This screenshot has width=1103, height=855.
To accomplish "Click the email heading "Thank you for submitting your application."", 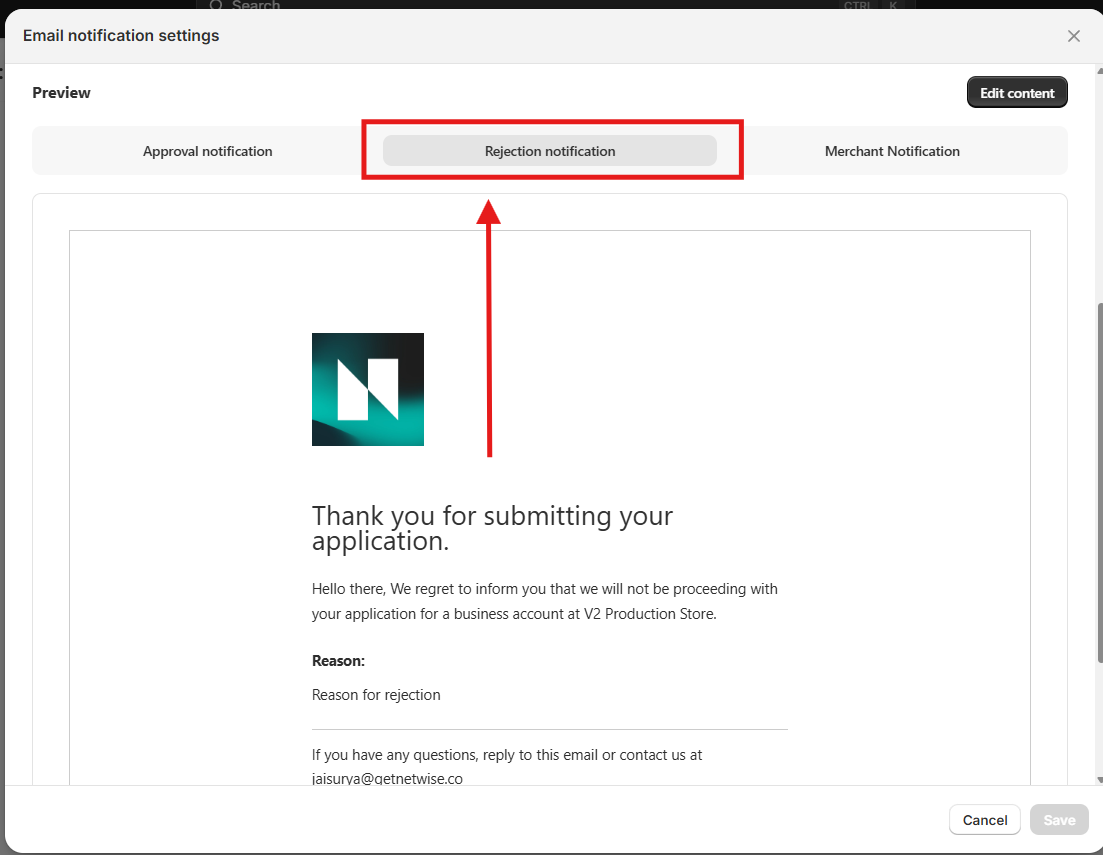I will tap(492, 528).
